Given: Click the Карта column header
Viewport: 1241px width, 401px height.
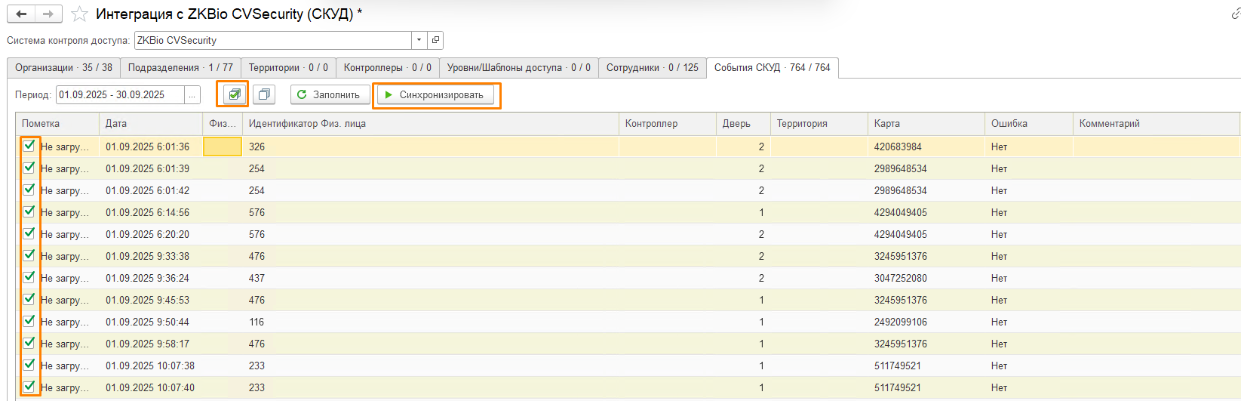Looking at the screenshot, I should [x=886, y=124].
